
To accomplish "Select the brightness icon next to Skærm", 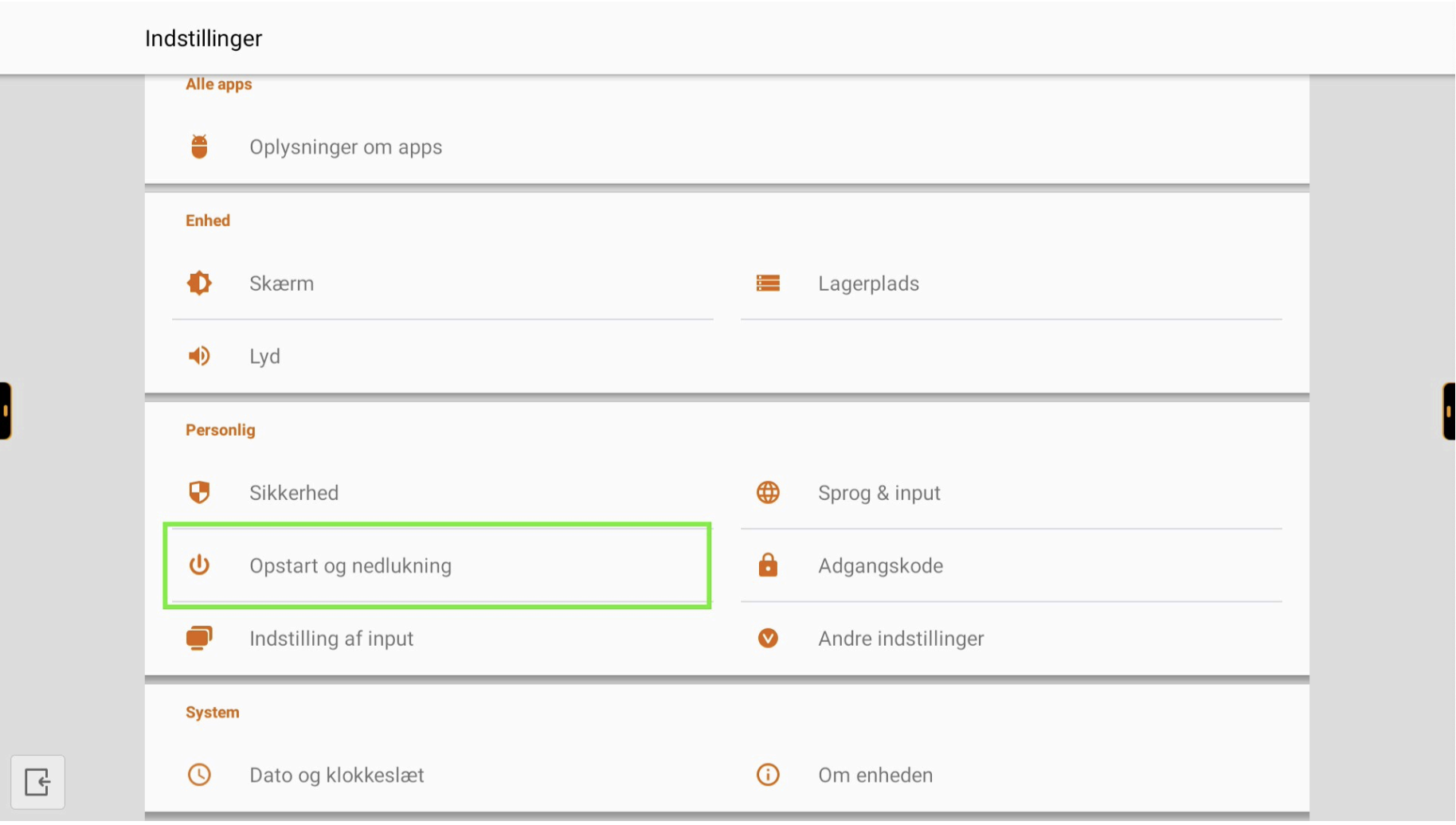I will [x=199, y=283].
